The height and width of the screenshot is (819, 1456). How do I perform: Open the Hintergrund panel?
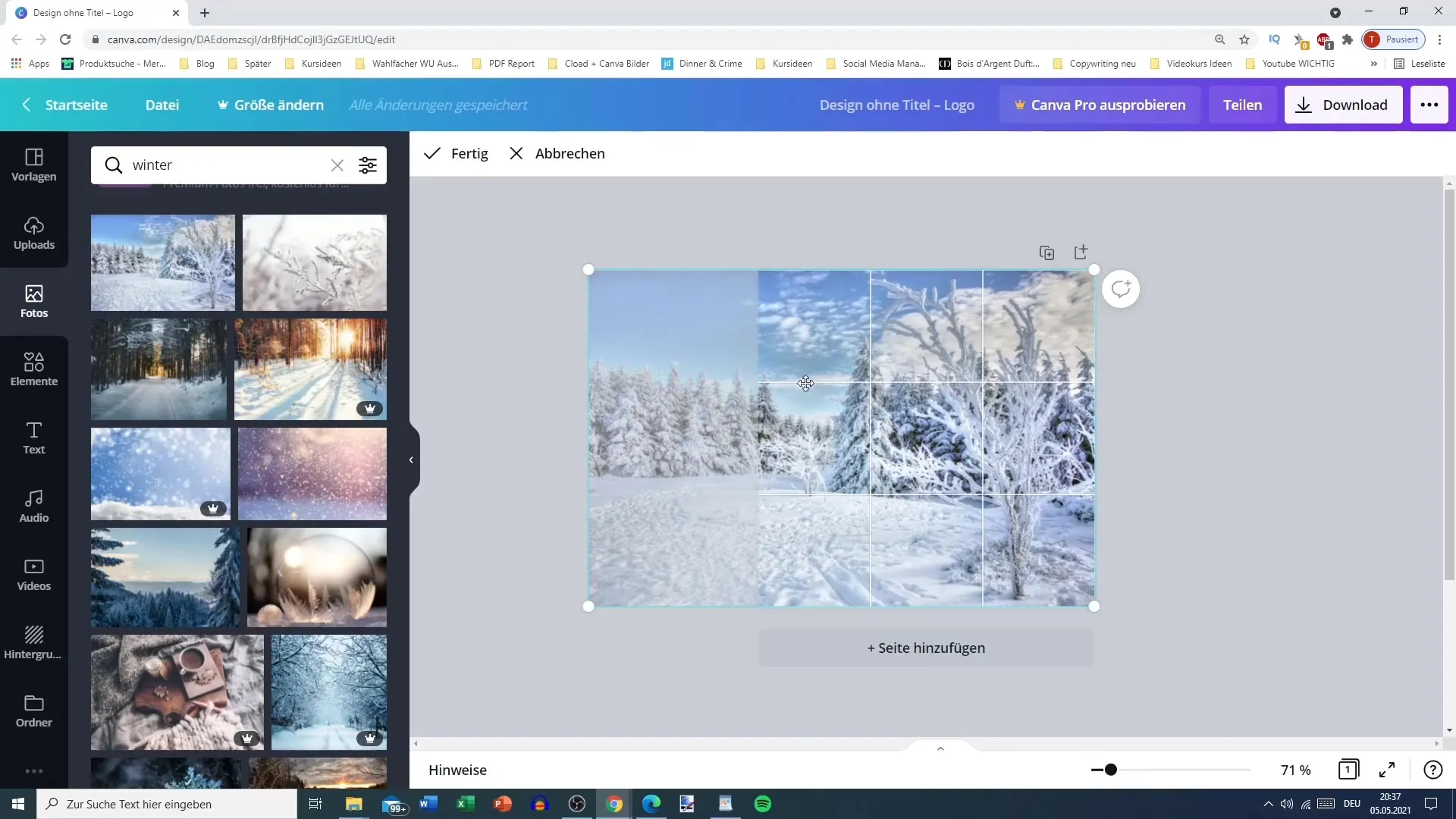34,643
